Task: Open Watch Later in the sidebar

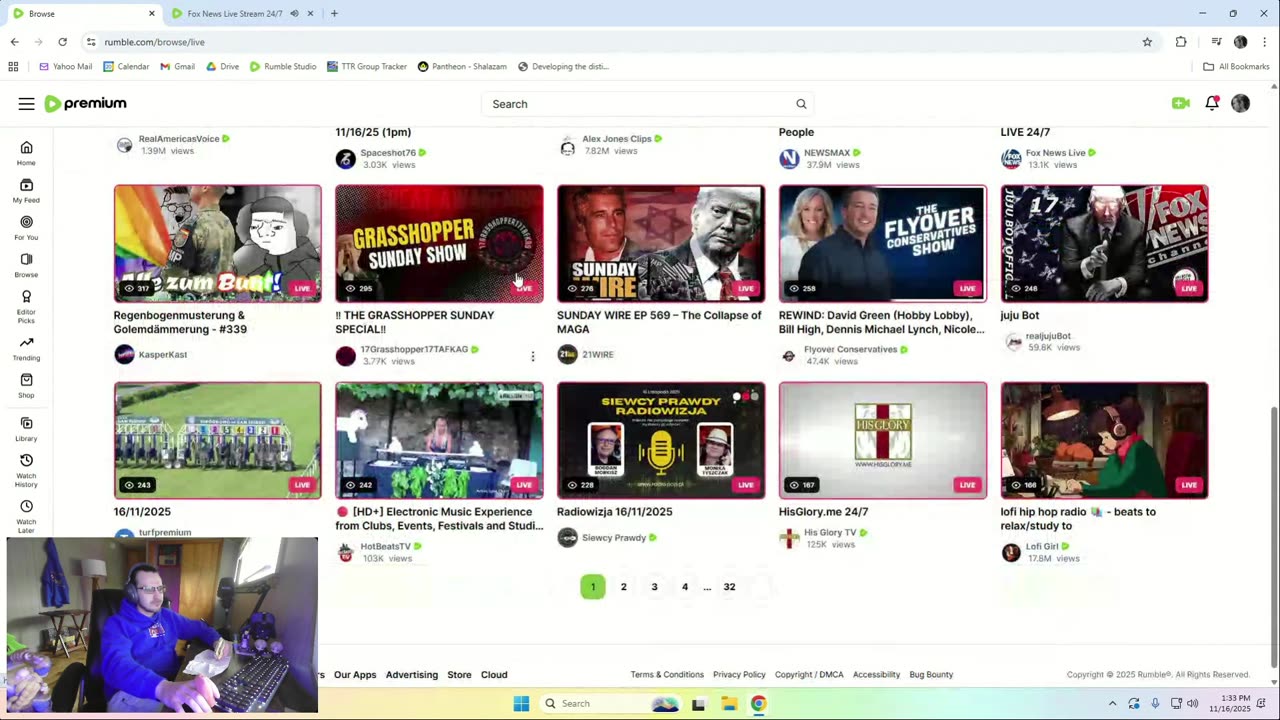Action: coord(26,516)
